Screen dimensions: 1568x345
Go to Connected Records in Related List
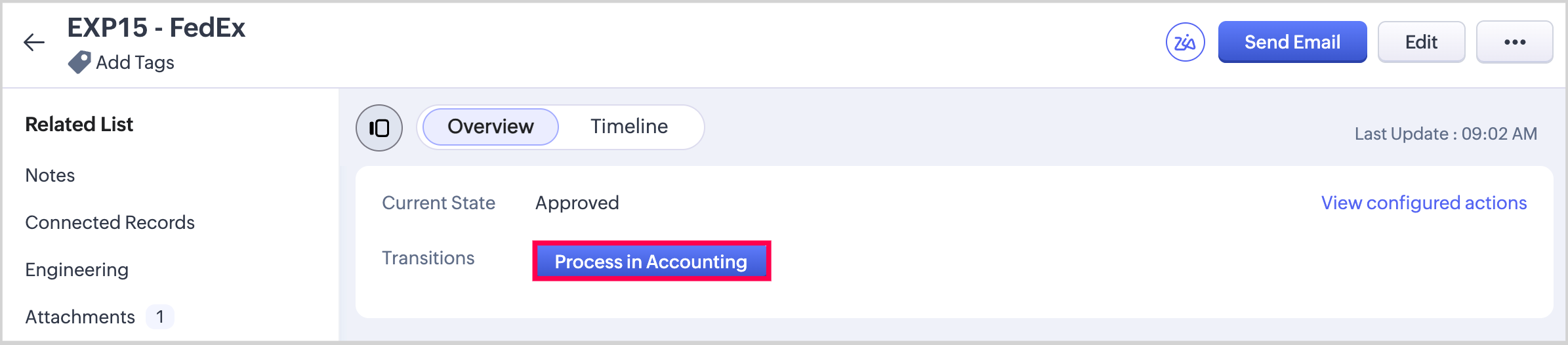click(110, 223)
